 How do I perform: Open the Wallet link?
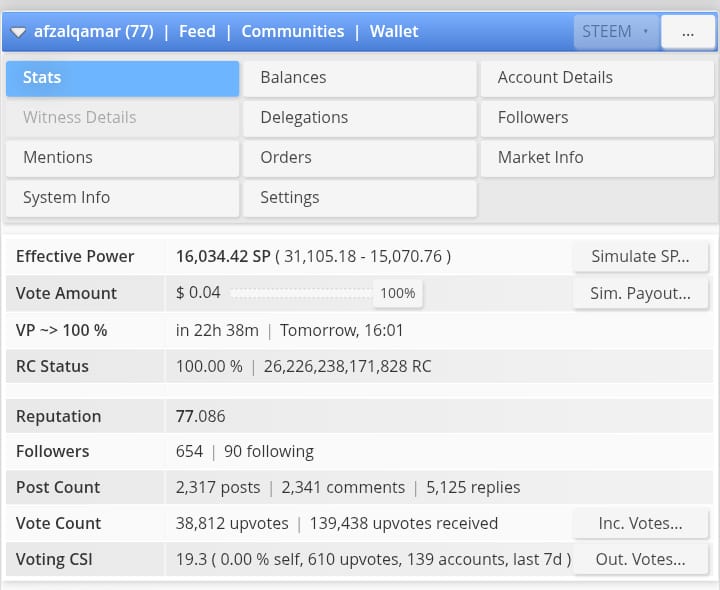click(x=394, y=32)
